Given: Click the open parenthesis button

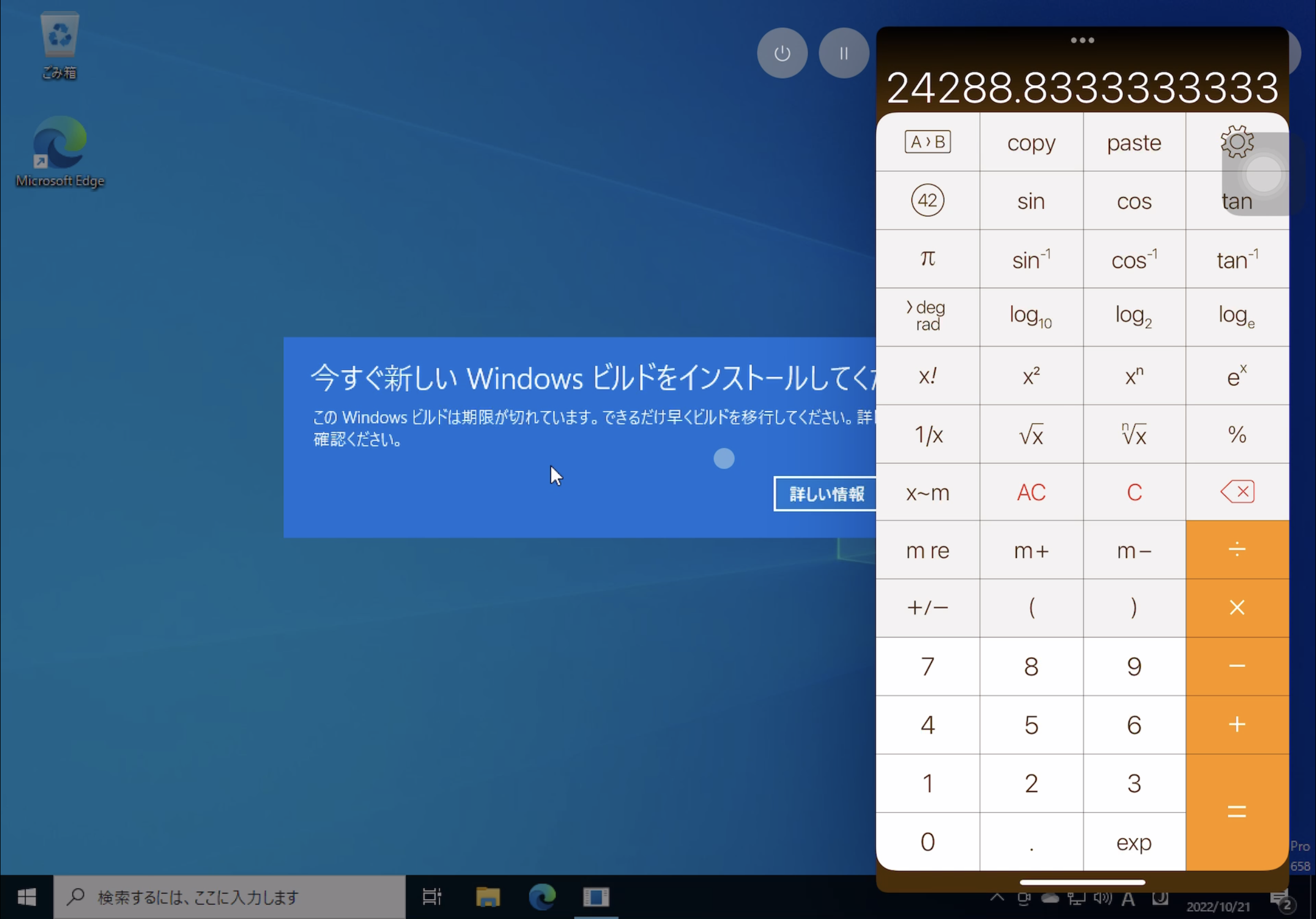Looking at the screenshot, I should (1031, 608).
